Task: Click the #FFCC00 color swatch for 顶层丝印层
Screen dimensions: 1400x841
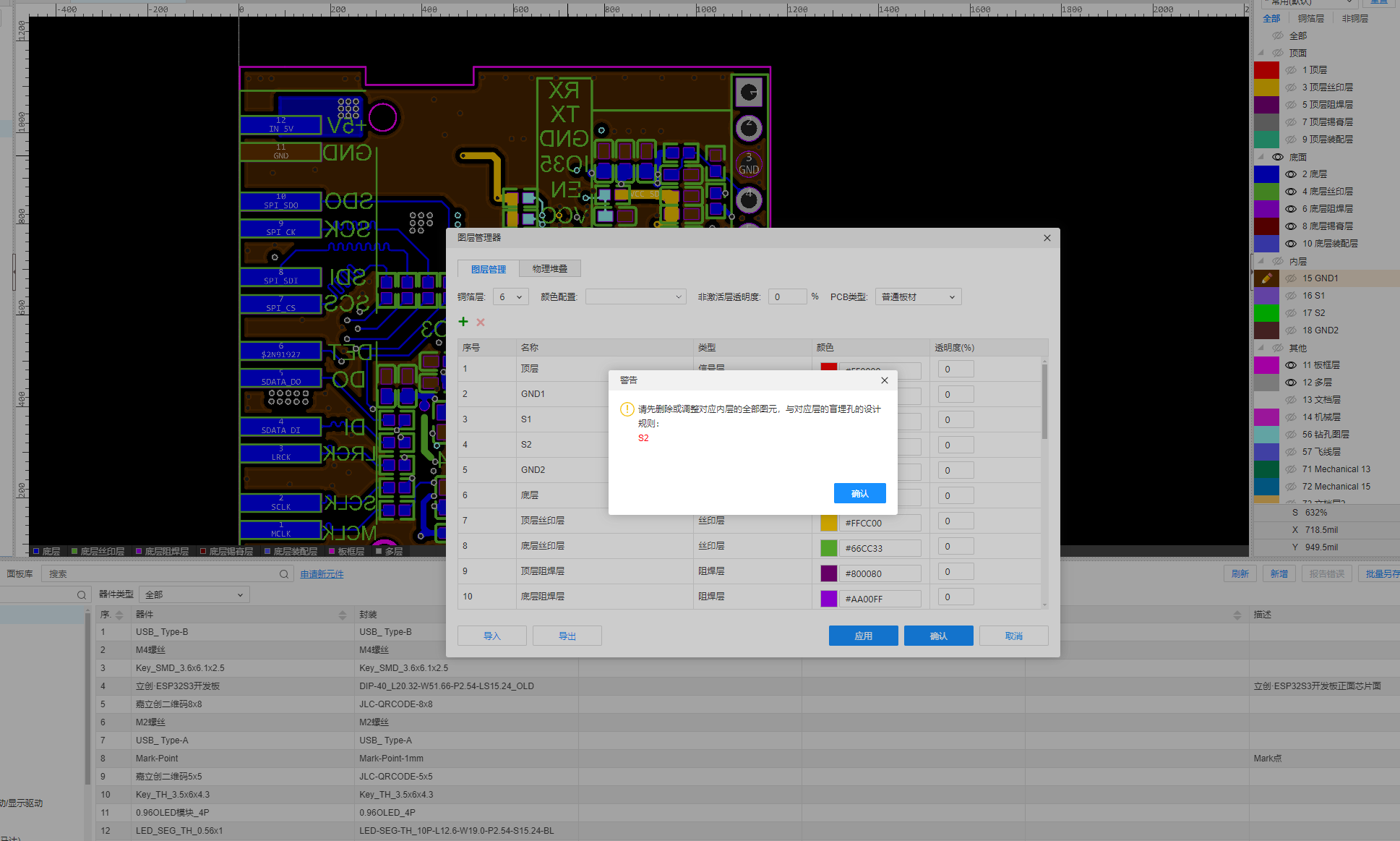Action: point(828,523)
